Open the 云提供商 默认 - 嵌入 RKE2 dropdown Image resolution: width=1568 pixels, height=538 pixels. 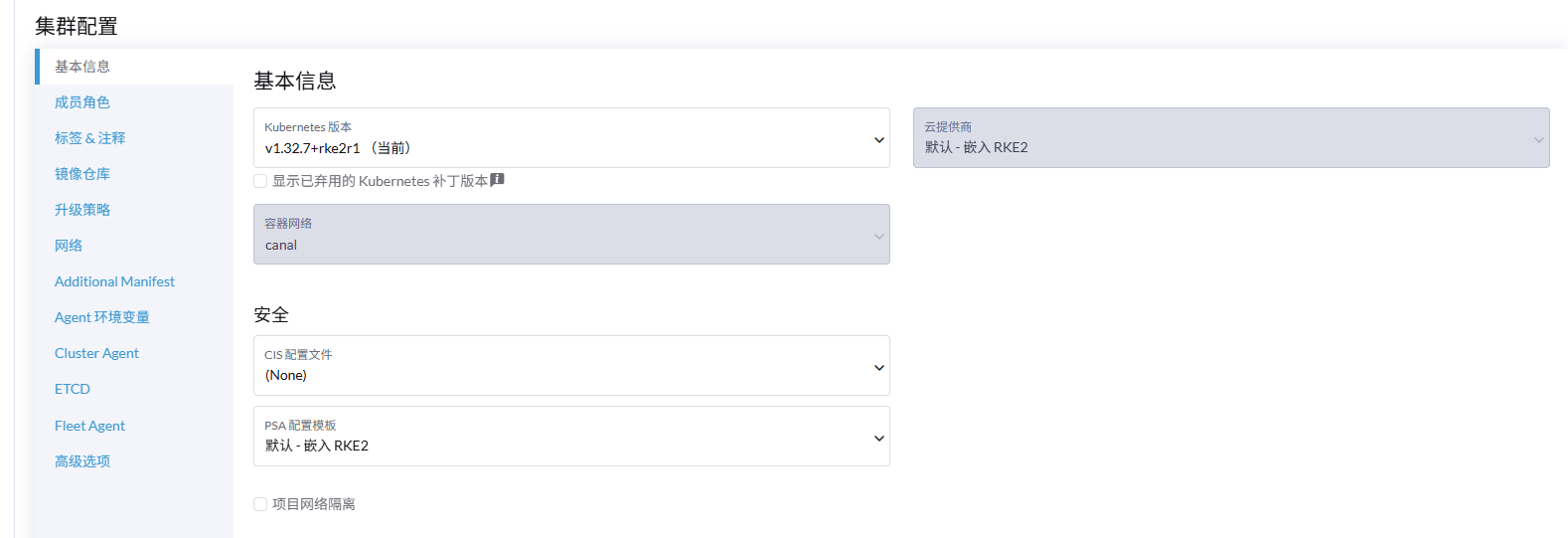pos(1231,137)
